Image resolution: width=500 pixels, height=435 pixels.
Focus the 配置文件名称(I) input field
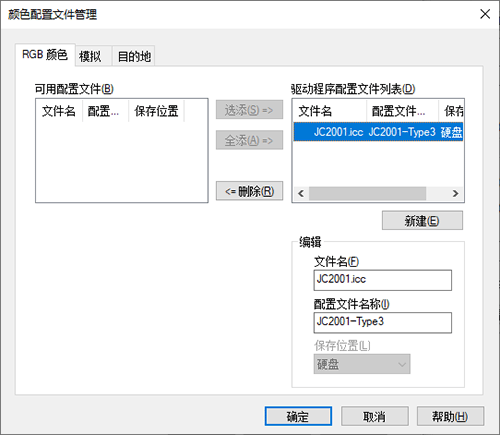[x=383, y=322]
